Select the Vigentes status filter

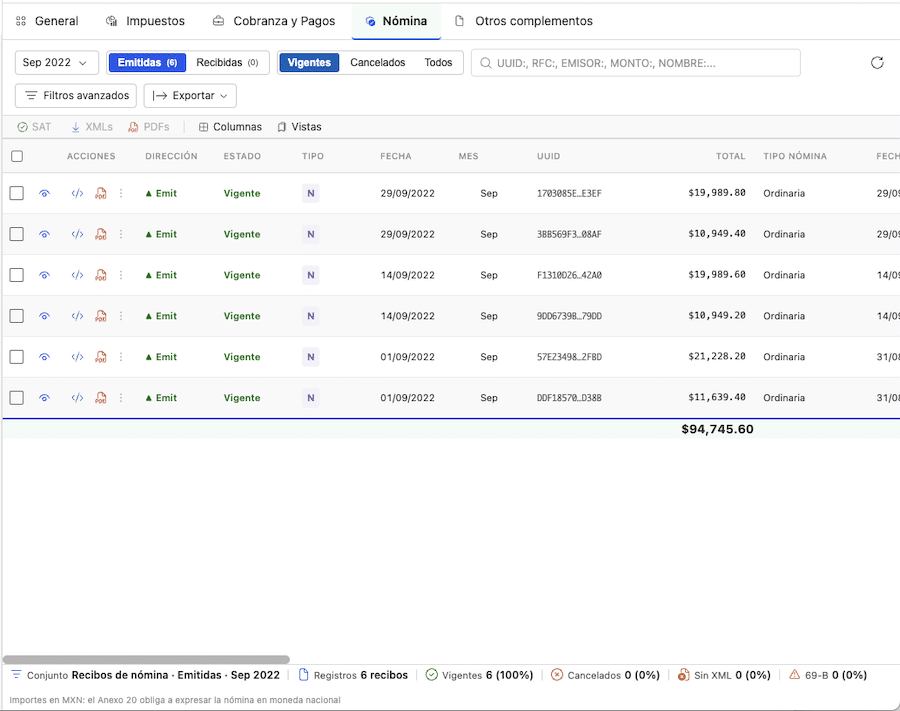pos(309,63)
